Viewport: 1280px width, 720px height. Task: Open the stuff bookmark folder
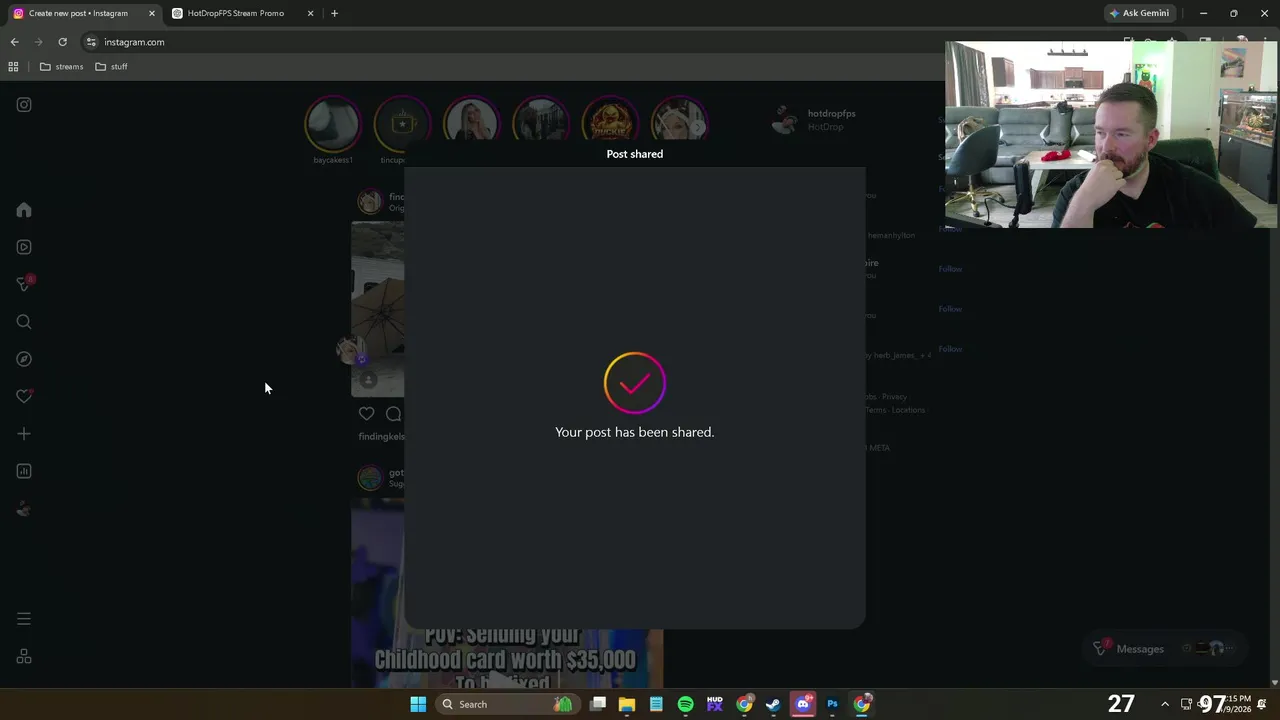(x=111, y=67)
